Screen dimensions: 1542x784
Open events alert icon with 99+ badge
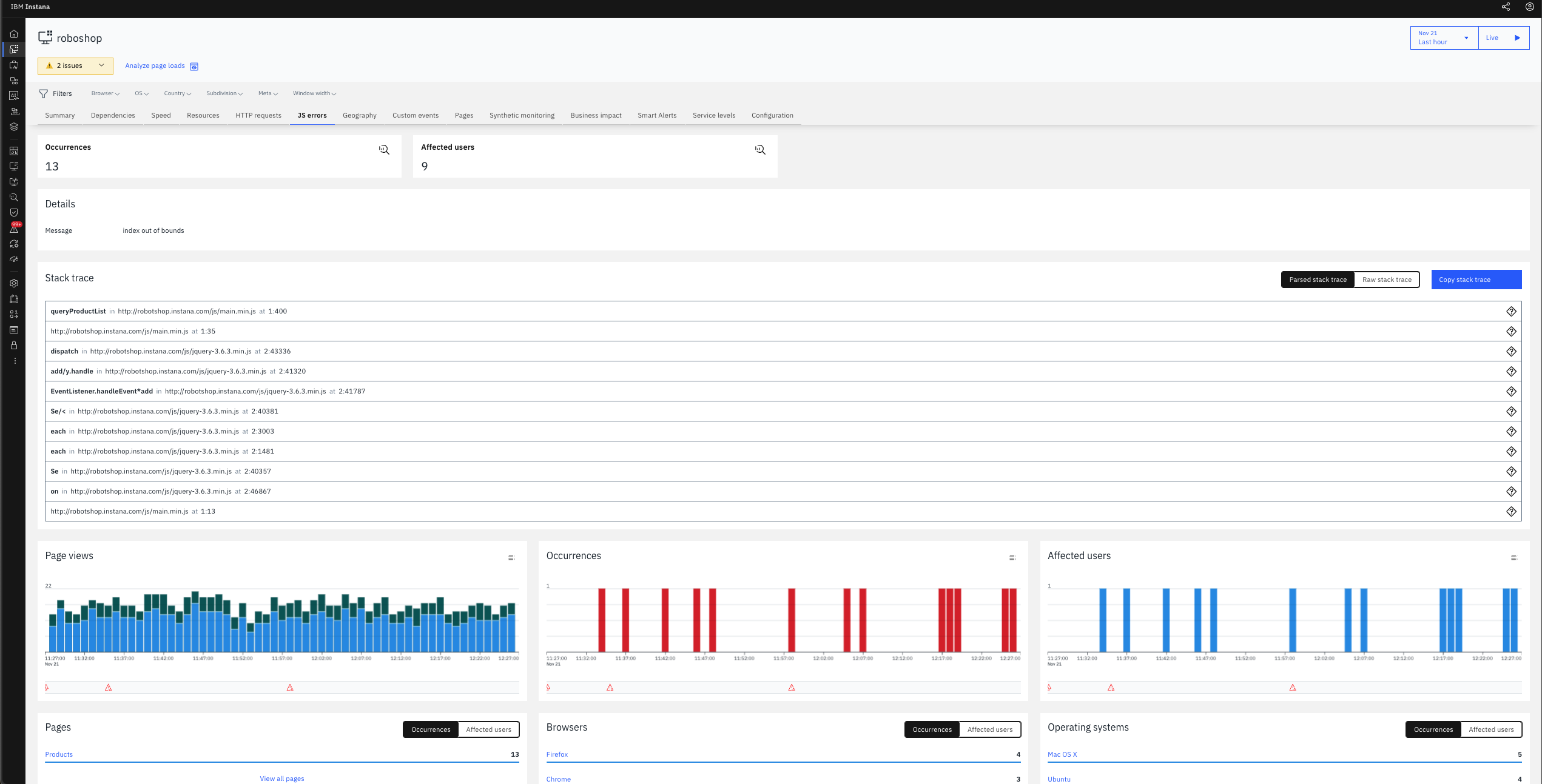pos(14,228)
